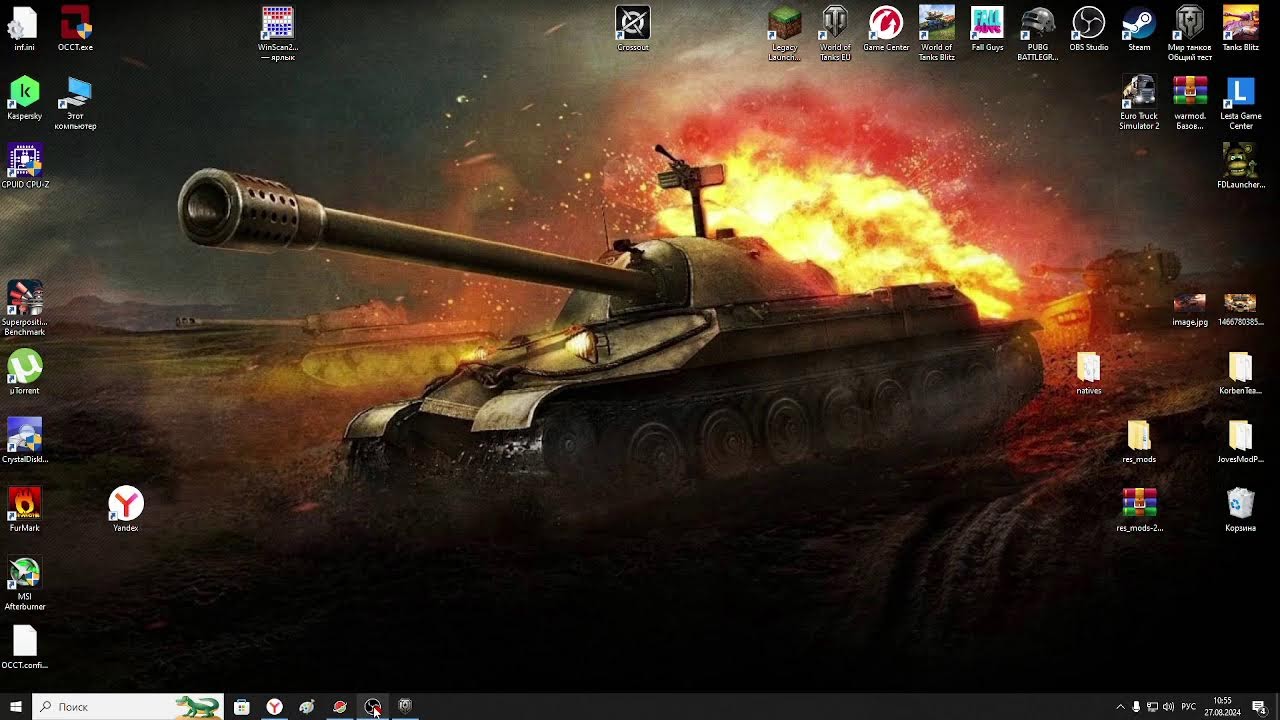The image size is (1280, 720).
Task: Open the red planet app in taskbar
Action: tap(340, 706)
